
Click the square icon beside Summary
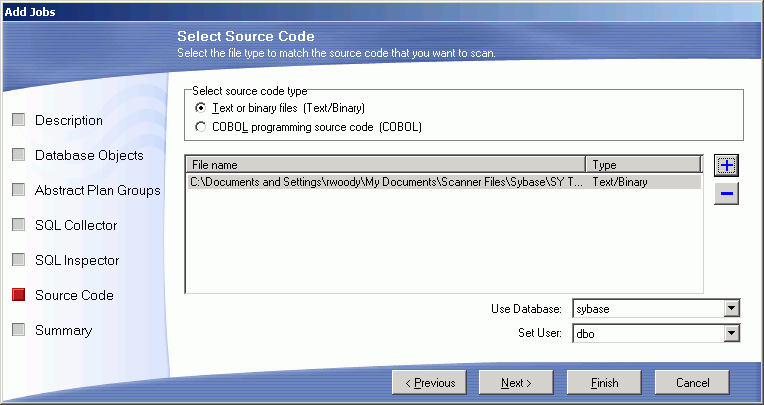coord(18,330)
